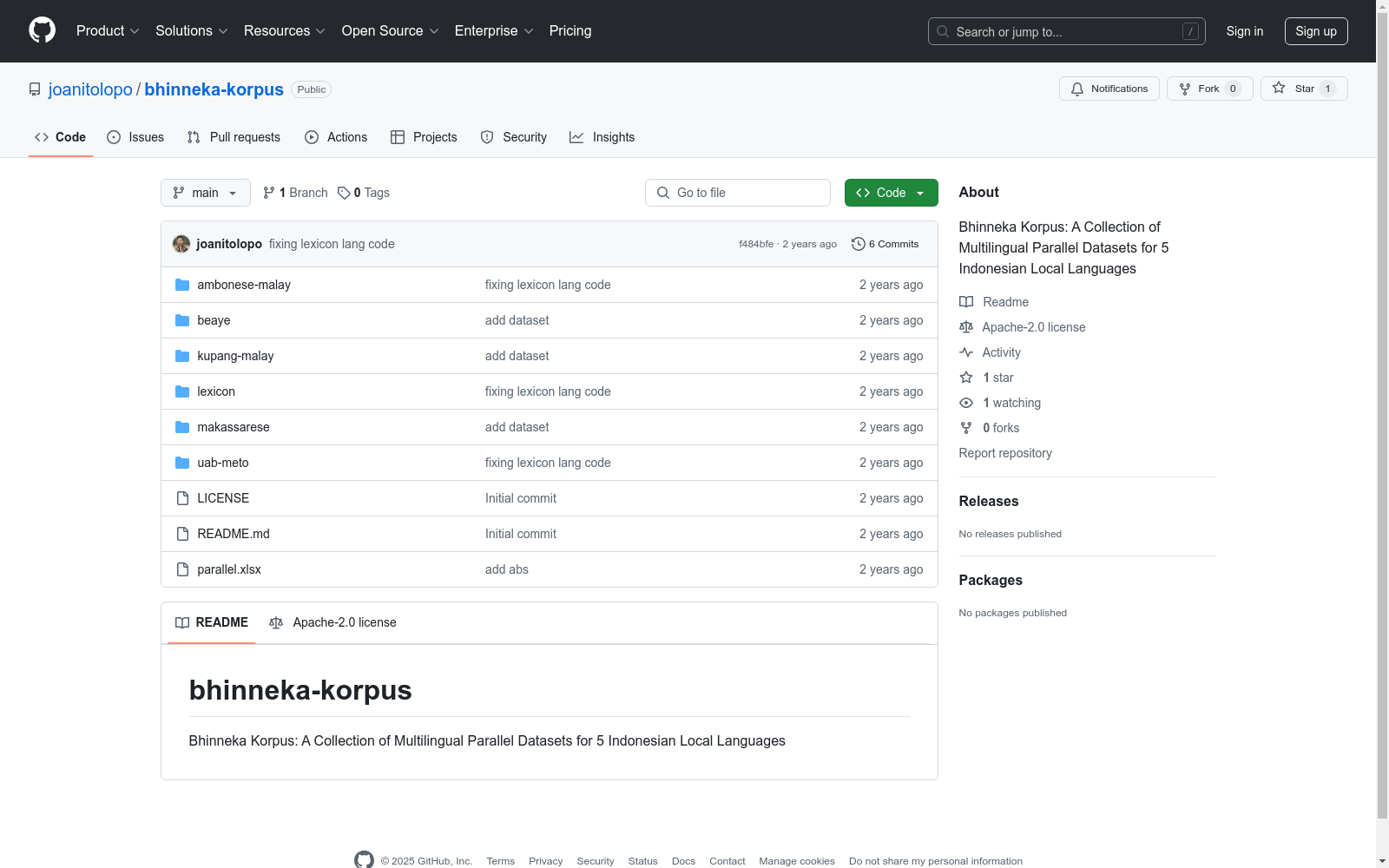Fork the repository with the Fork button
The image size is (1389, 868).
1210,89
